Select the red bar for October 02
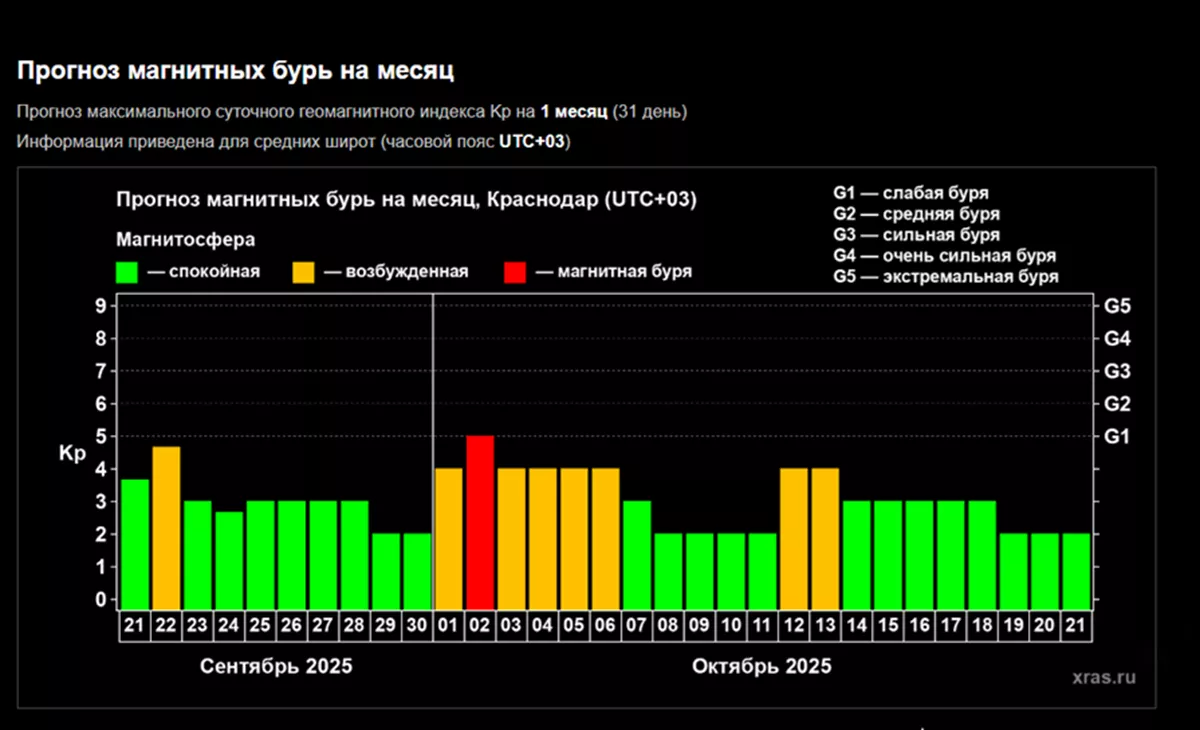Screen dimensions: 1200x730 (480, 521)
